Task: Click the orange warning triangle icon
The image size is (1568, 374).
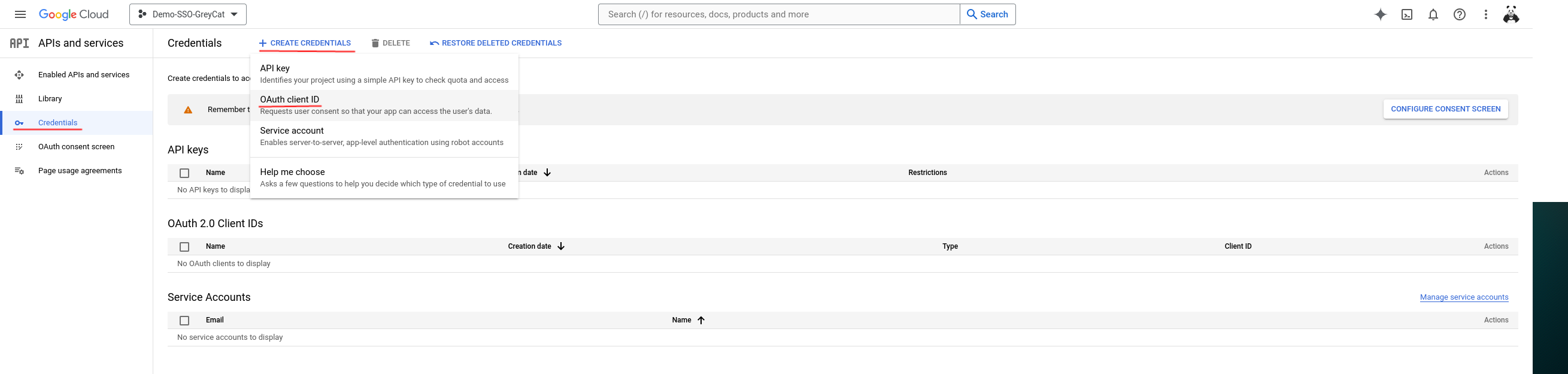Action: (x=188, y=110)
